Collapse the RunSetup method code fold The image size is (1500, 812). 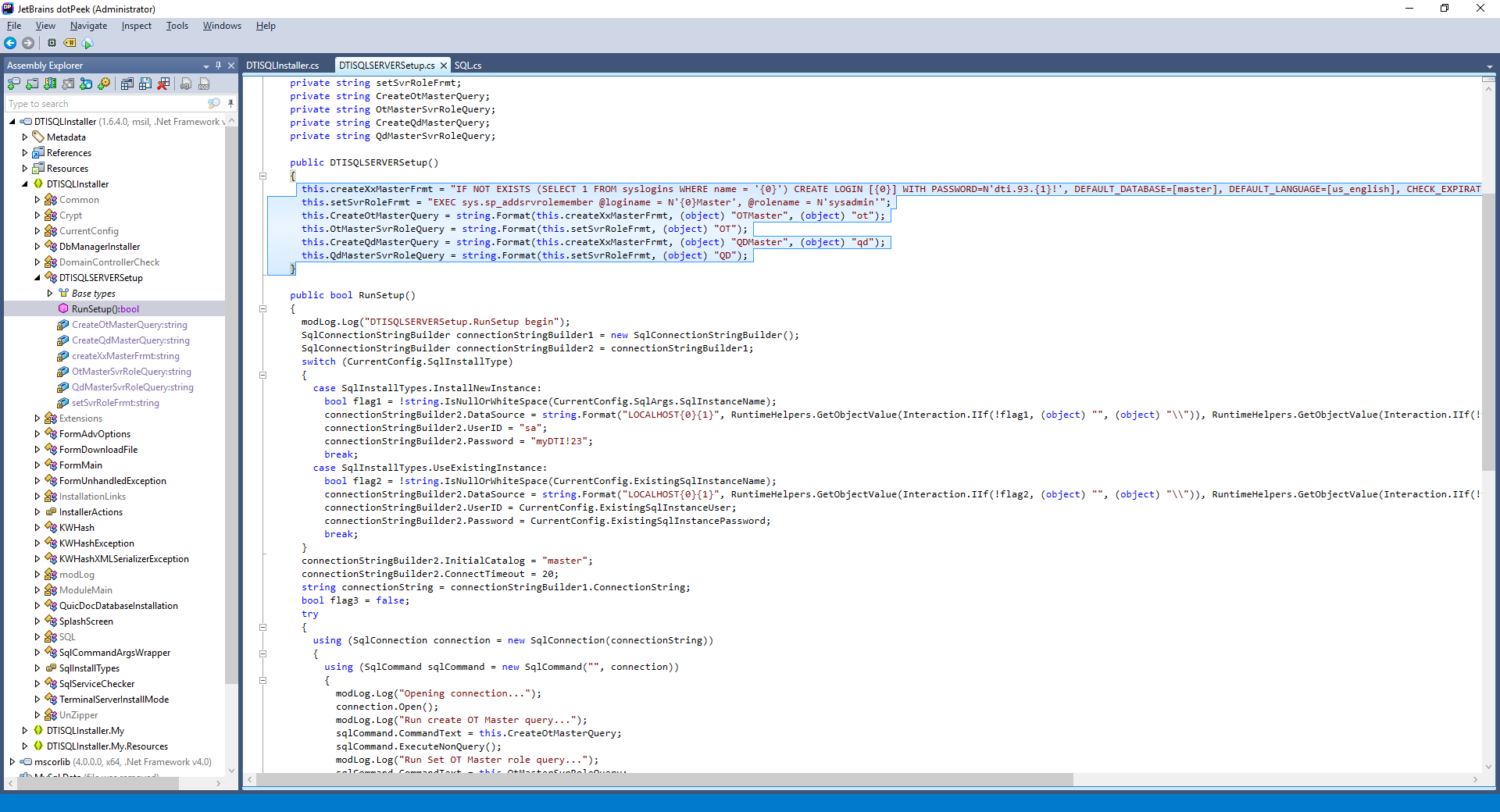263,308
